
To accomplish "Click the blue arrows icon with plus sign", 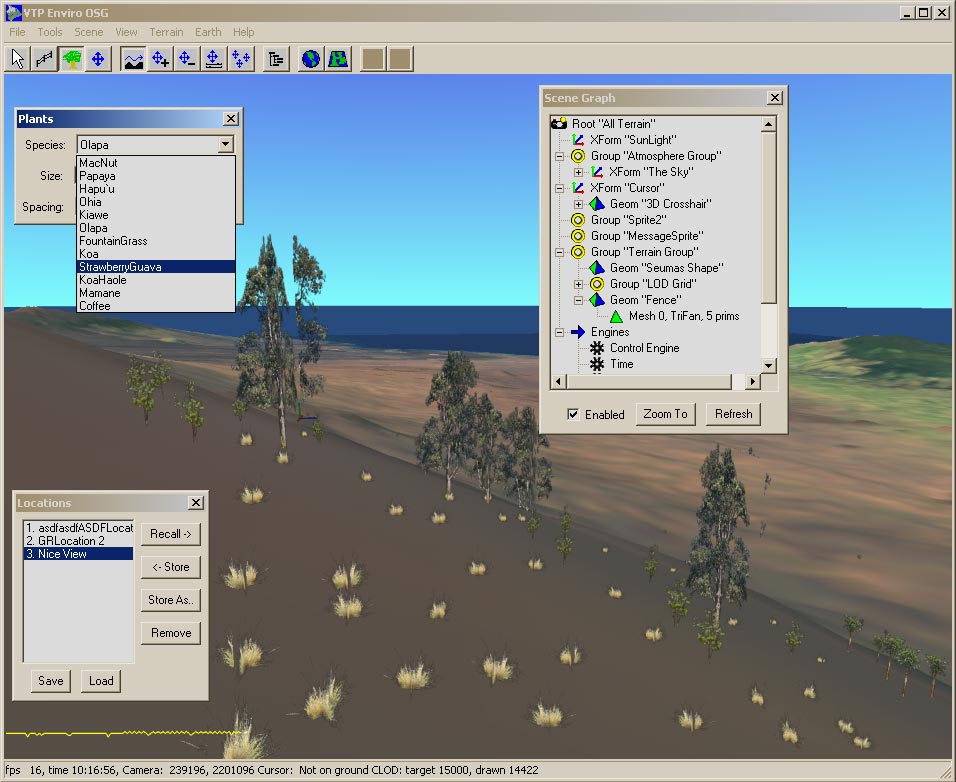I will coord(160,59).
